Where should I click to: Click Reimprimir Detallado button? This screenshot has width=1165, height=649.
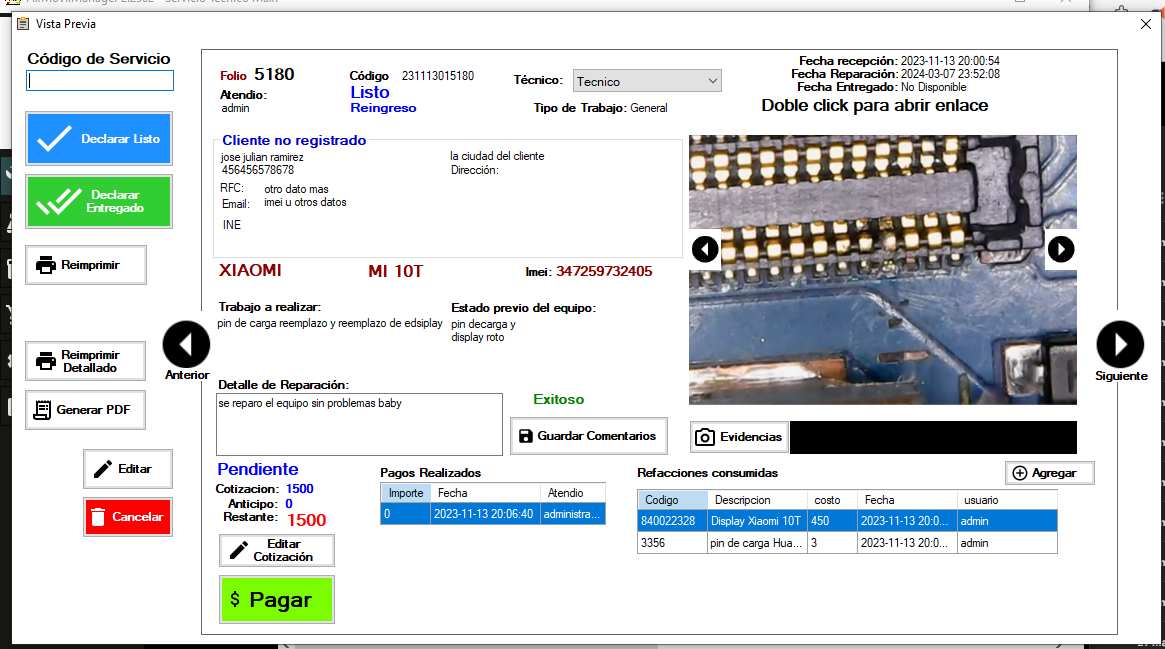(85, 361)
